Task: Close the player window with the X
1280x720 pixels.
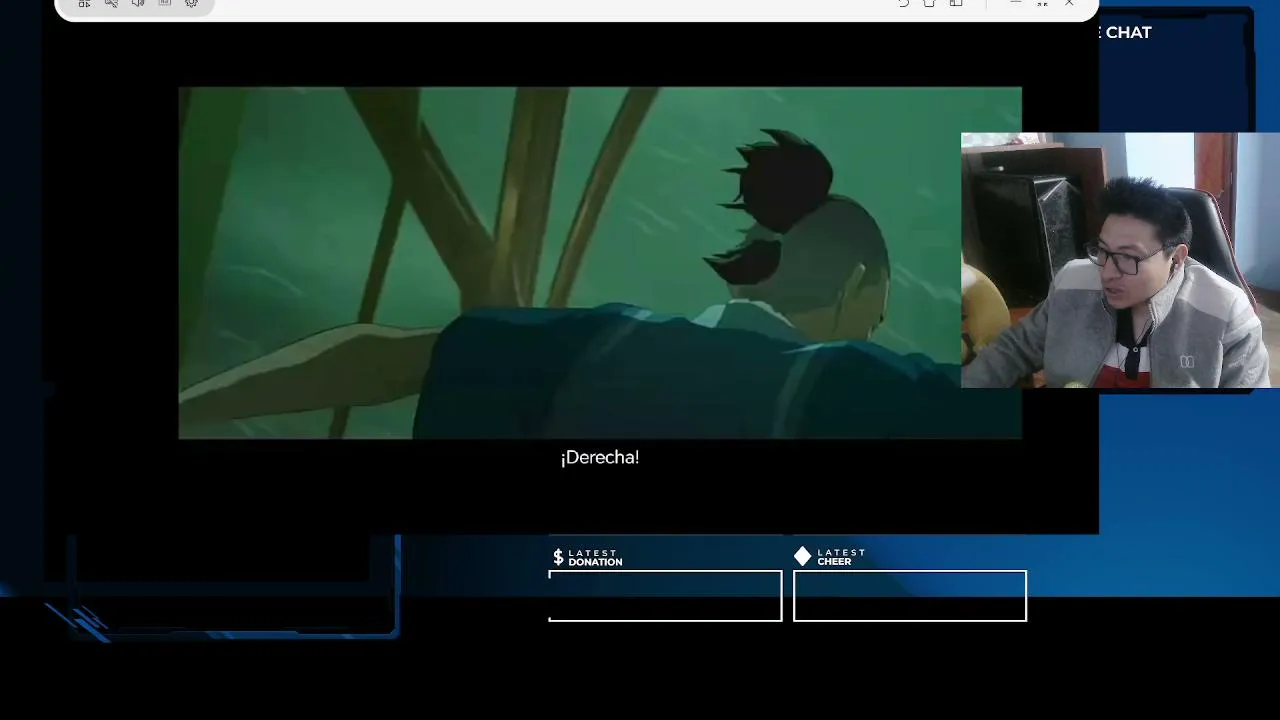Action: tap(1069, 4)
